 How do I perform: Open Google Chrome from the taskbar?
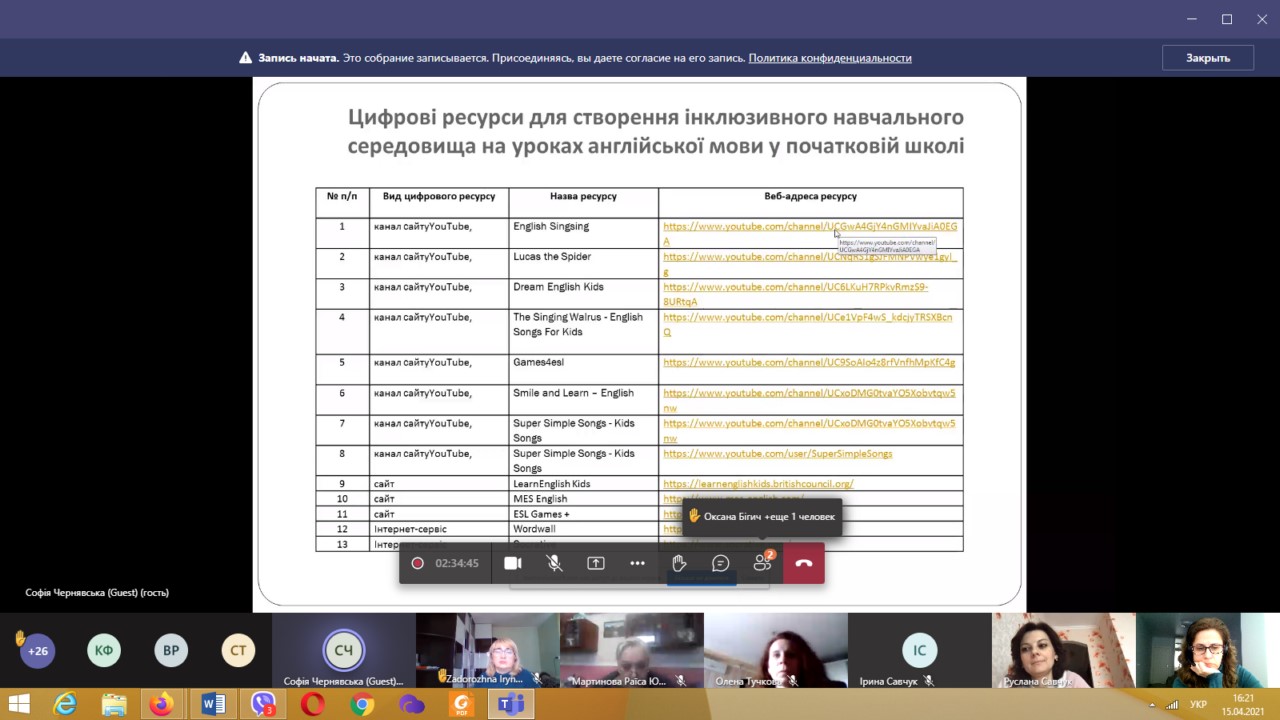(x=362, y=705)
